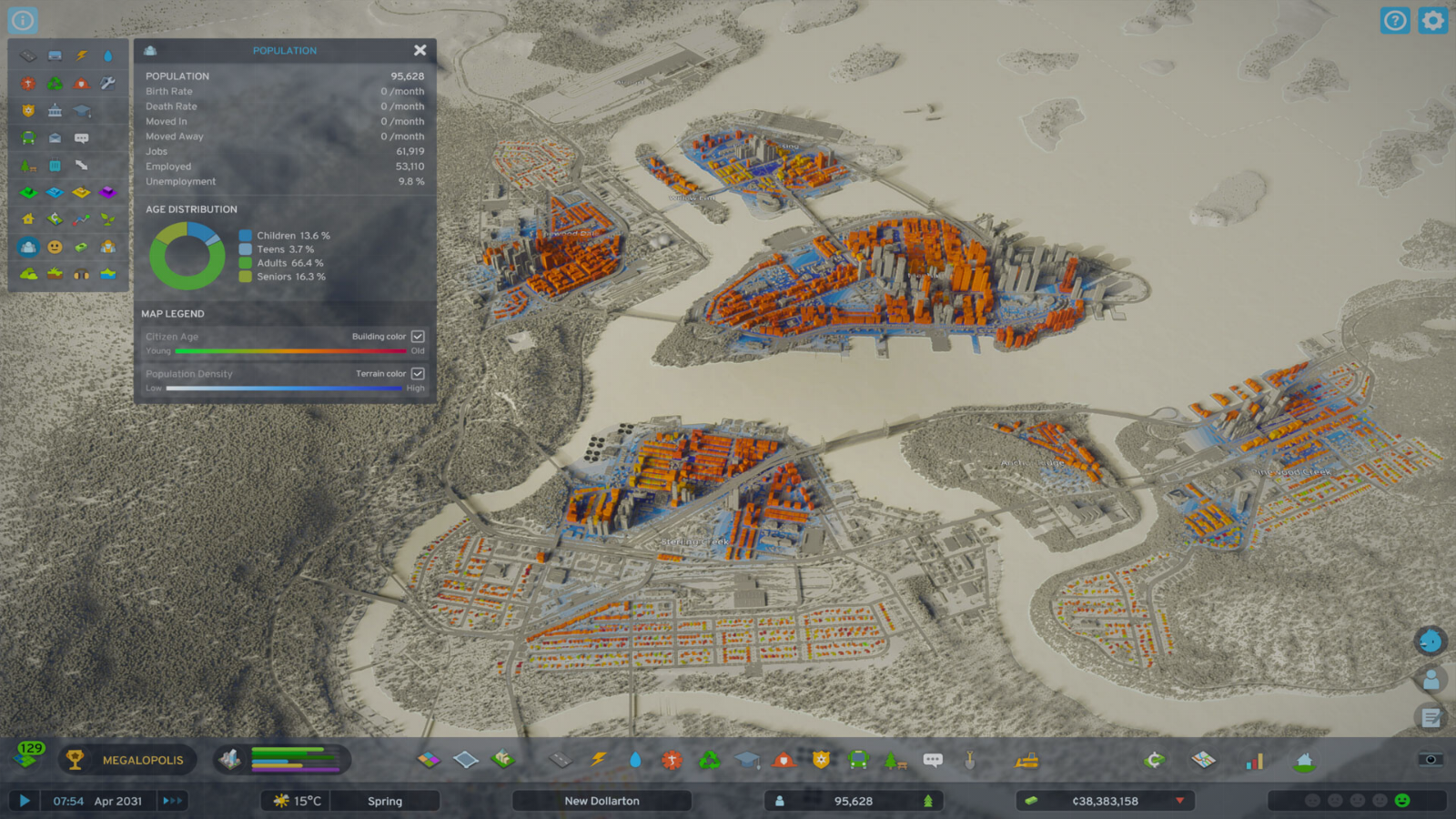Open the Police build menu in bottom toolbar
1456x819 pixels.
pyautogui.click(x=821, y=760)
